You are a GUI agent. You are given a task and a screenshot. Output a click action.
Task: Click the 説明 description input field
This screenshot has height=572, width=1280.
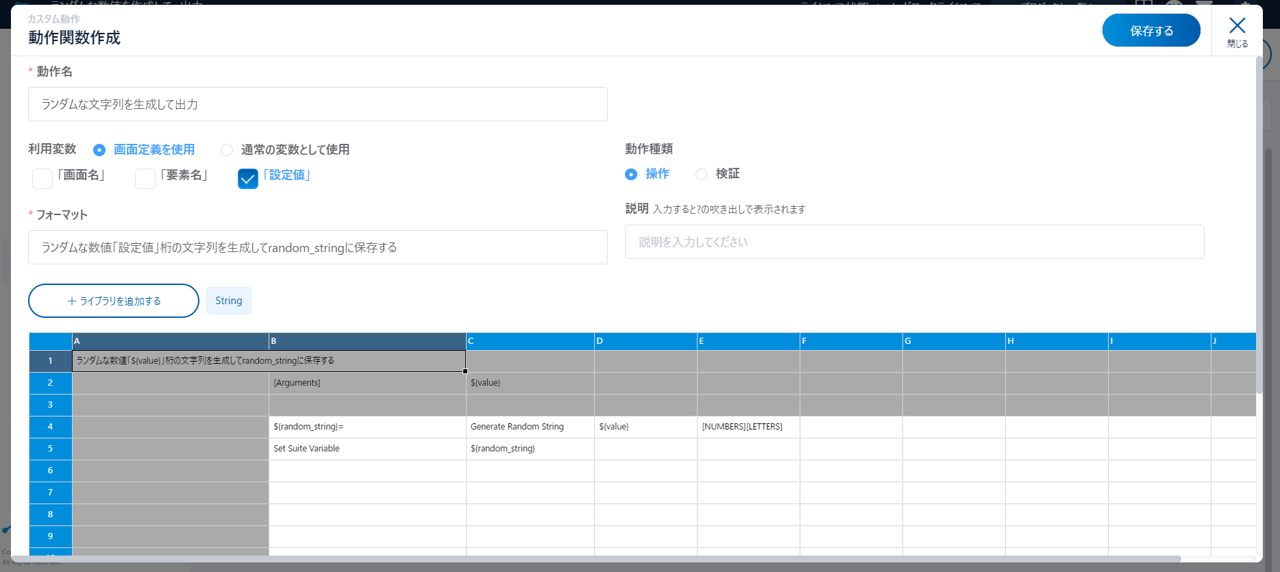point(914,242)
